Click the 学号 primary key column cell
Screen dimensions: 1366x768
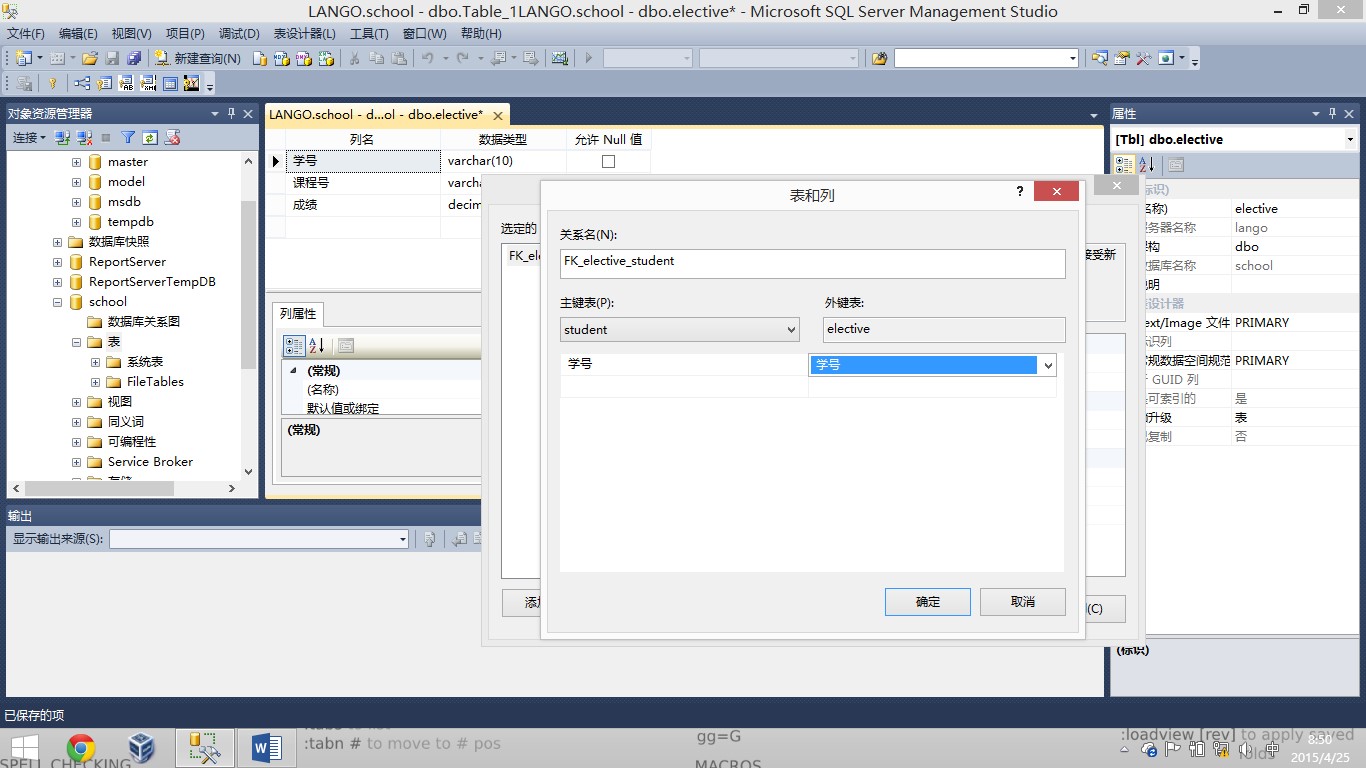pos(684,364)
